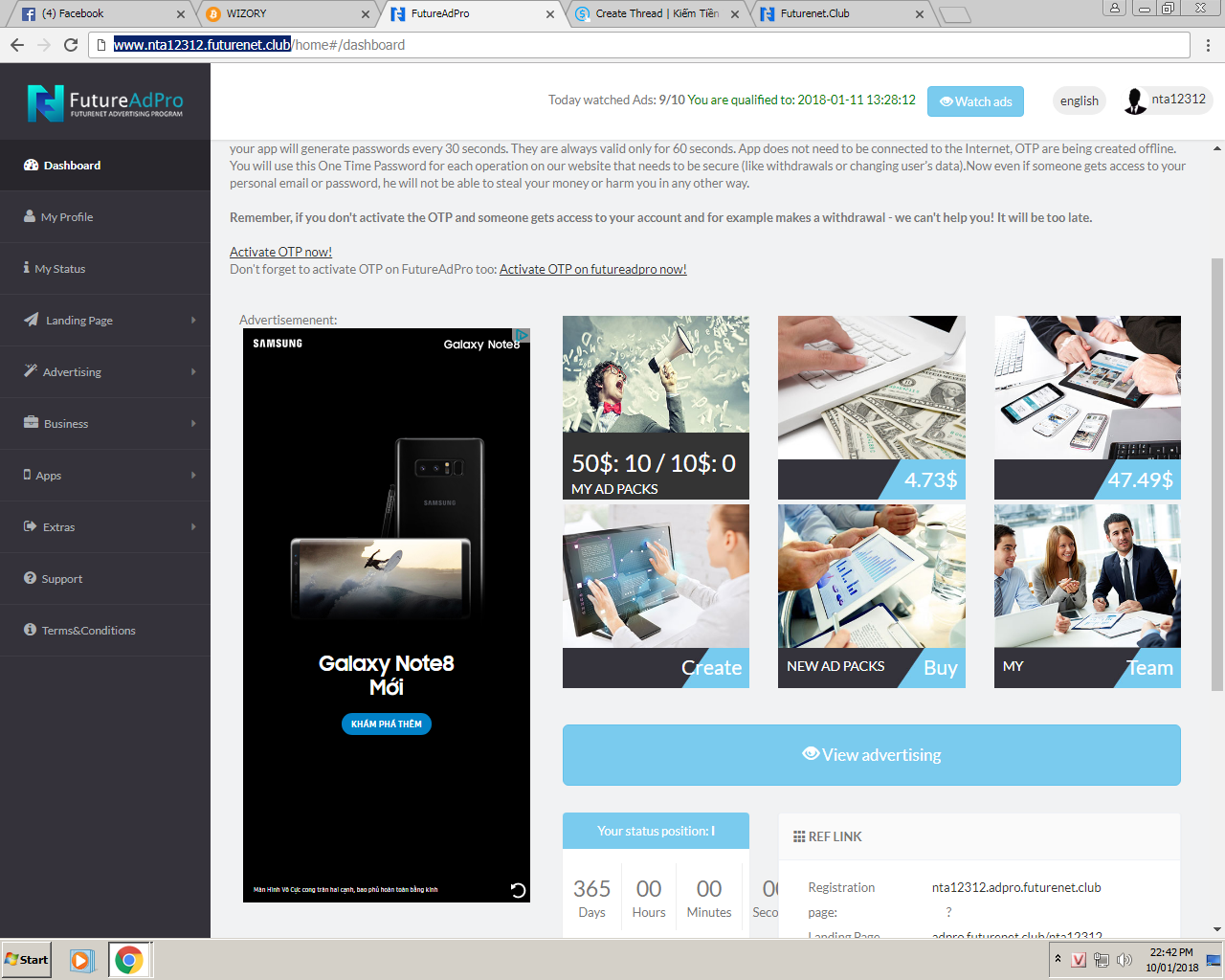Open the NEW AD PACKS Buy tile
This screenshot has height=980, width=1225.
coord(872,596)
